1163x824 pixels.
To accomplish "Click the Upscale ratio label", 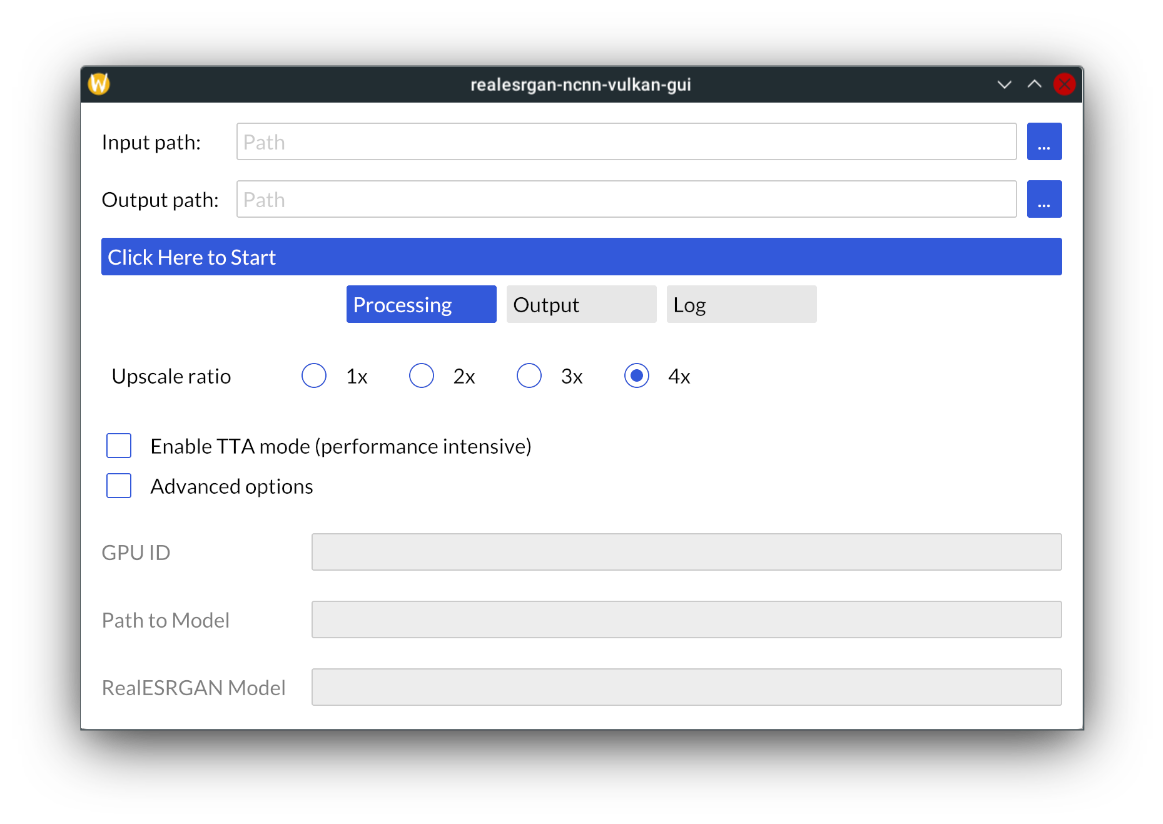I will [x=171, y=376].
